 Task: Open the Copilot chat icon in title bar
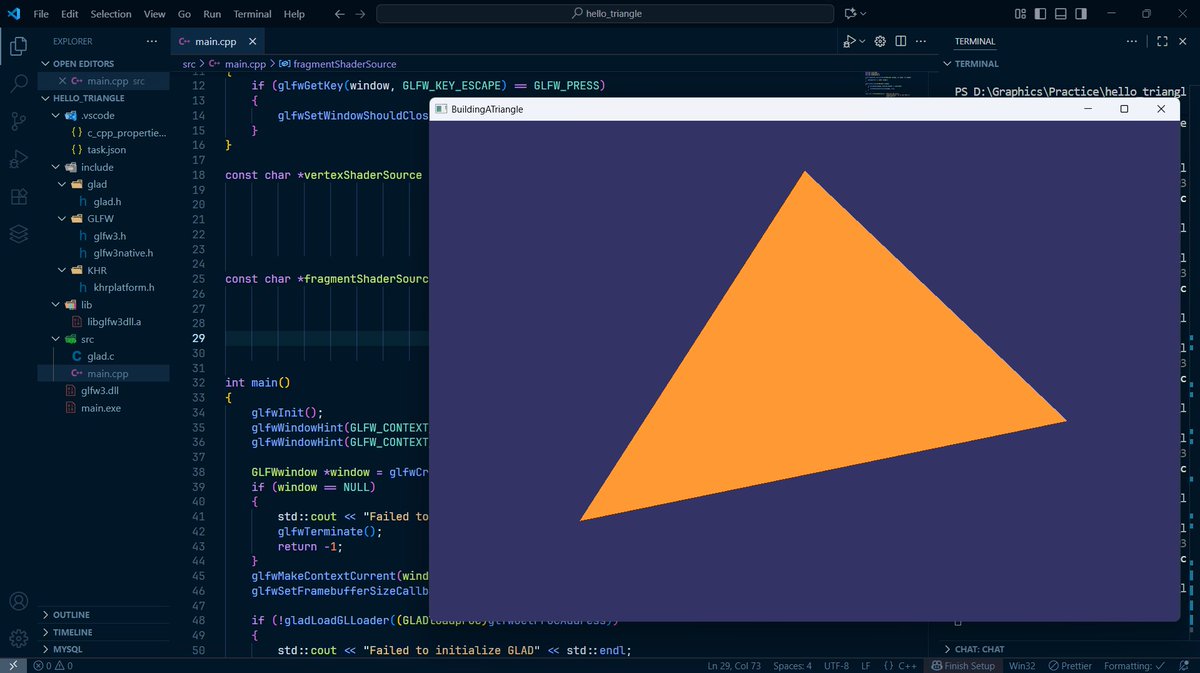pos(850,14)
